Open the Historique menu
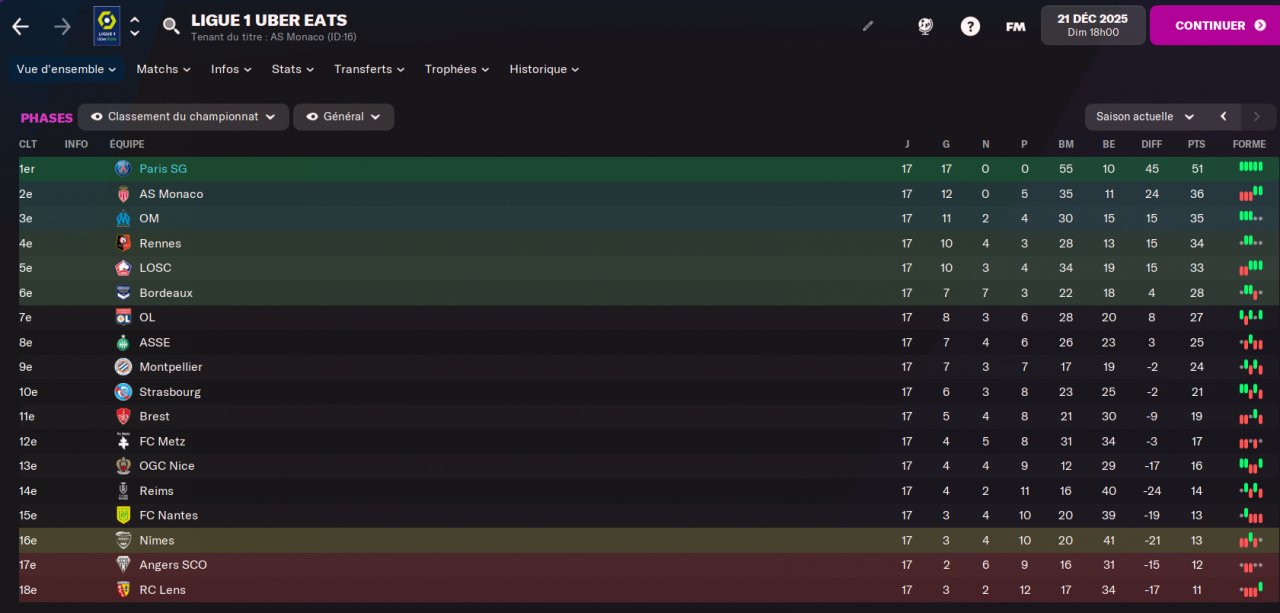This screenshot has width=1280, height=613. [544, 69]
